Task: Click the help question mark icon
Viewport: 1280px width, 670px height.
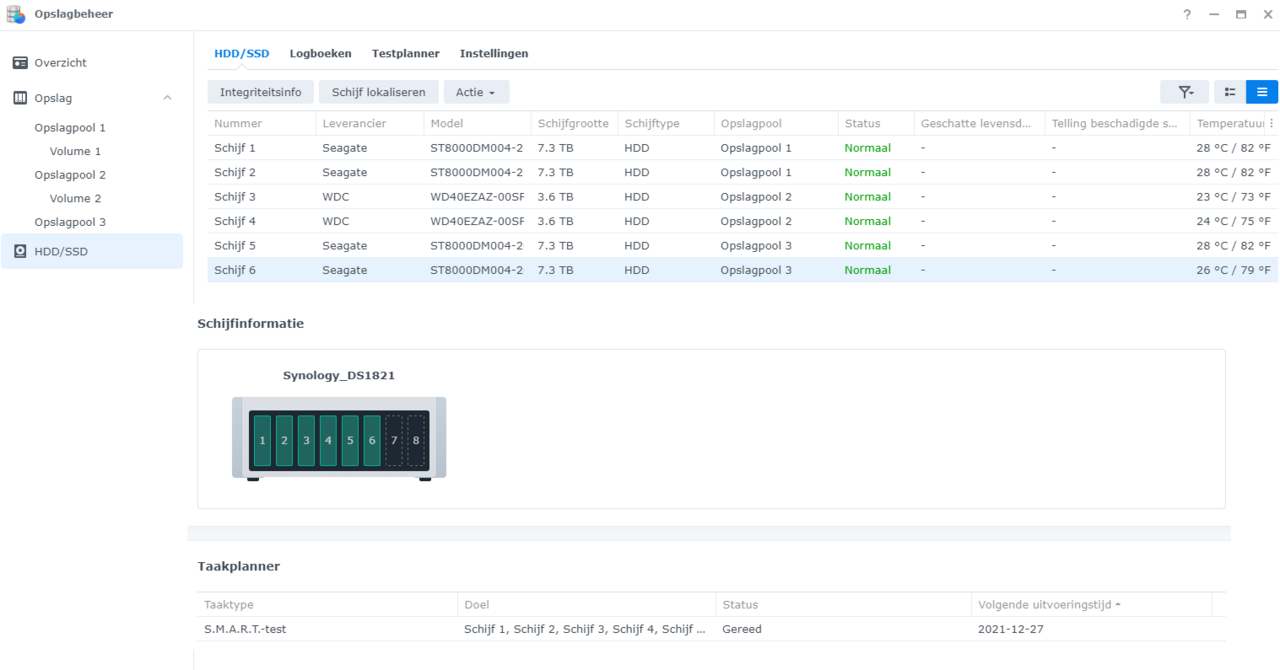Action: 1187,15
